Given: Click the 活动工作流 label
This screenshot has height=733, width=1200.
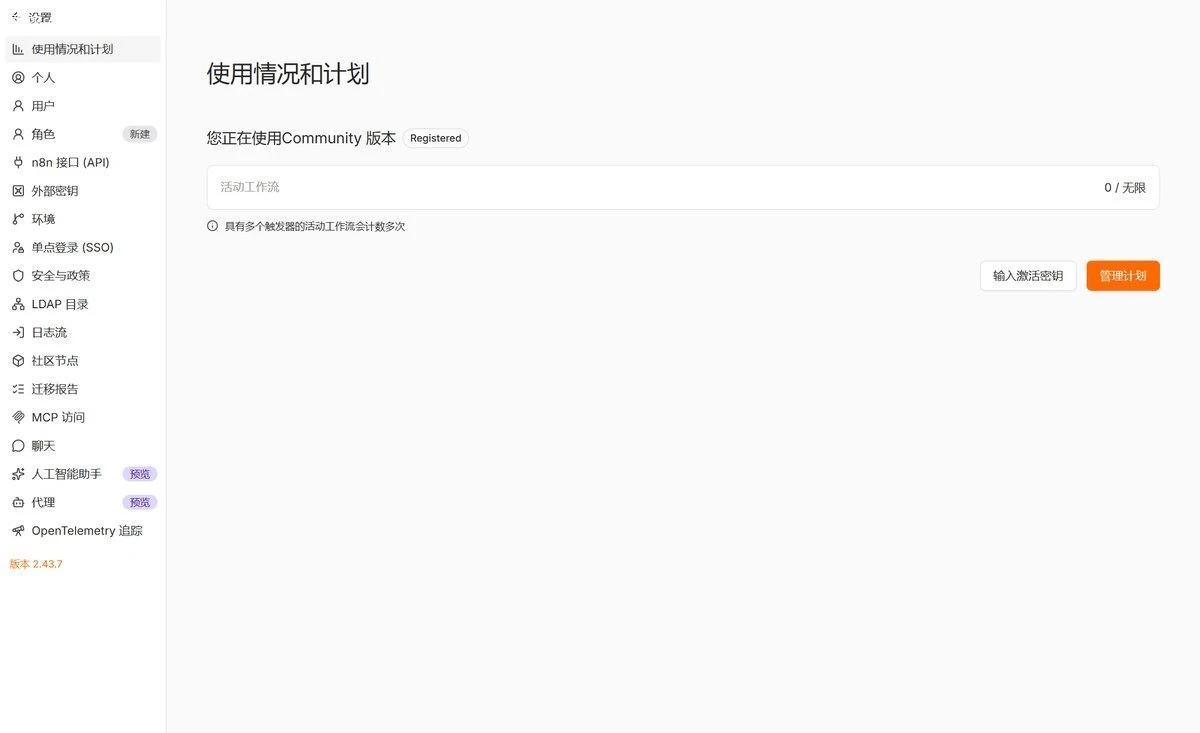Looking at the screenshot, I should coord(250,187).
